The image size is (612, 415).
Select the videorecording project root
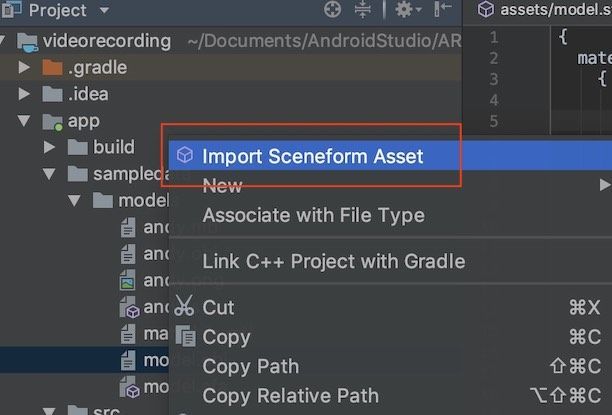[x=106, y=41]
